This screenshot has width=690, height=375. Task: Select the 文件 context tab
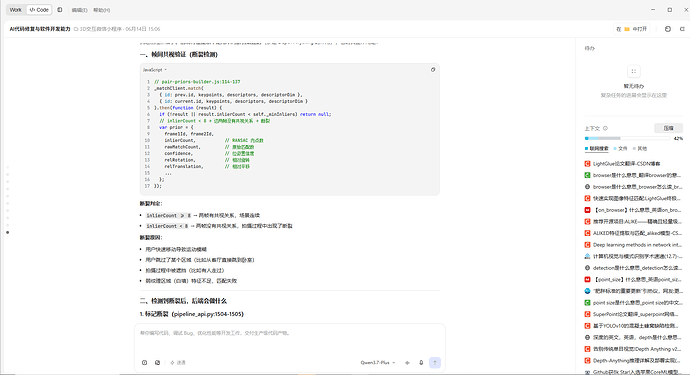point(620,149)
